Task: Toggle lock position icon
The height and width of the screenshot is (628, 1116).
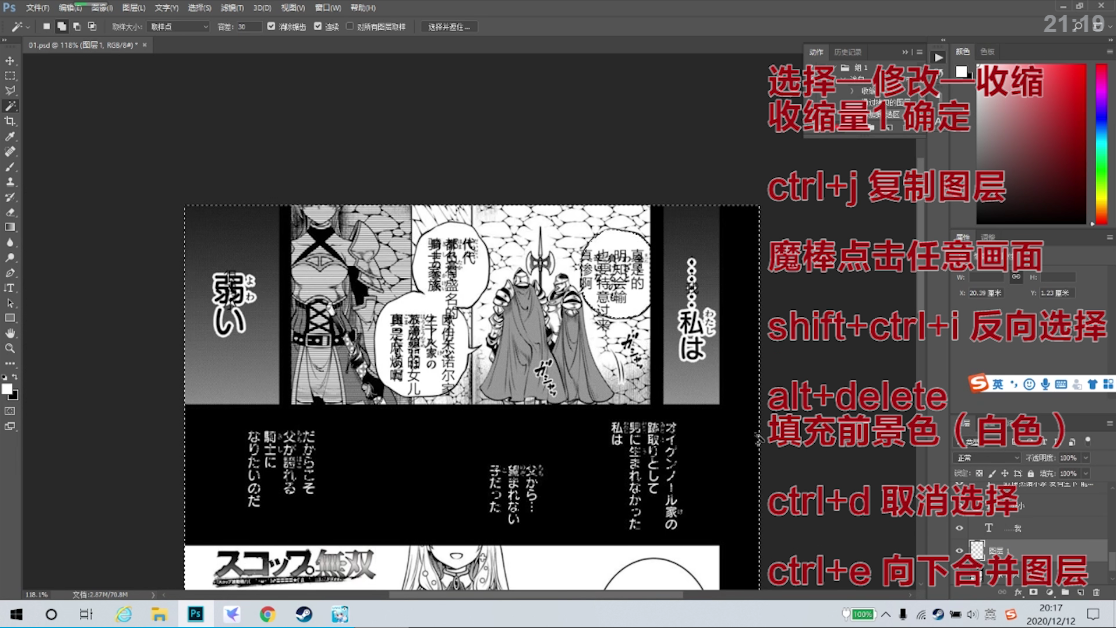Action: 1005,473
